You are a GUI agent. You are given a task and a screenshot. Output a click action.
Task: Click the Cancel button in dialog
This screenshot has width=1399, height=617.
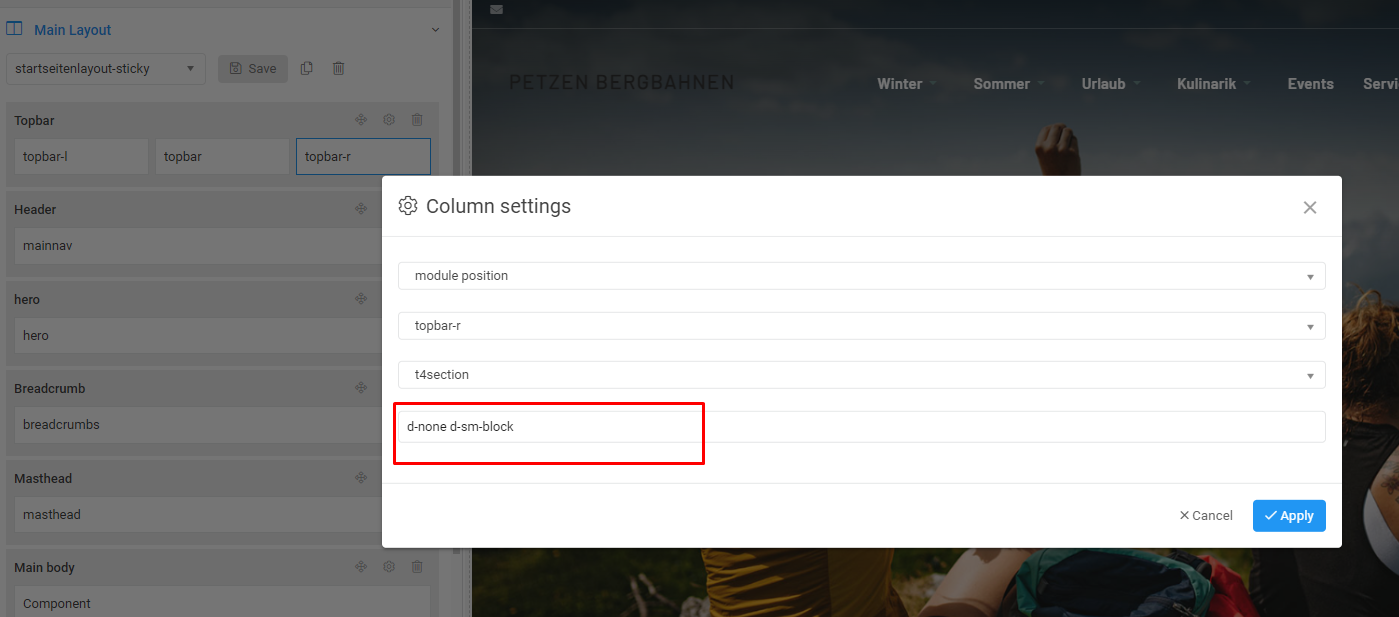point(1206,516)
